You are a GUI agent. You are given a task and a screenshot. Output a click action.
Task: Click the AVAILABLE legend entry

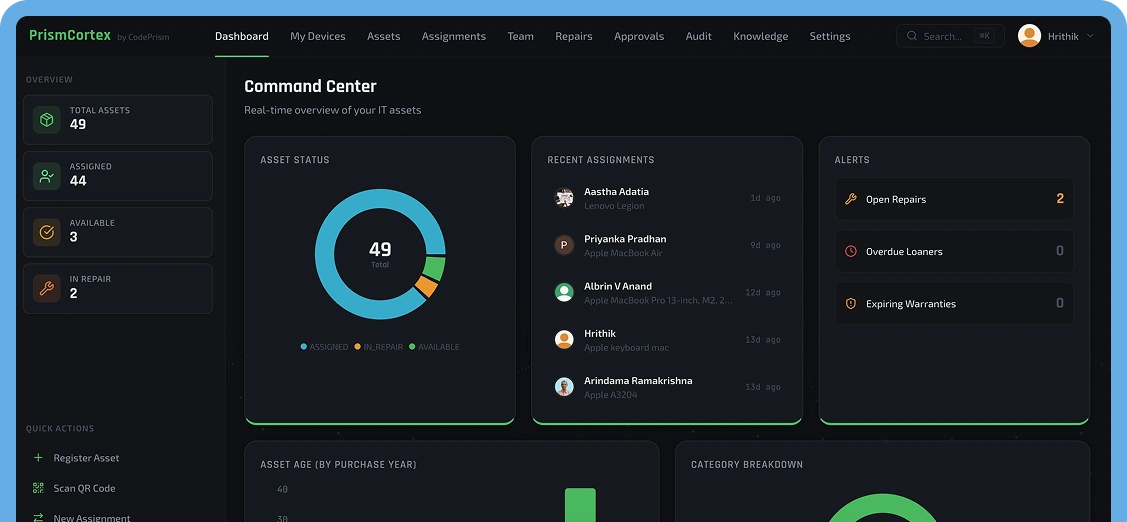point(434,347)
